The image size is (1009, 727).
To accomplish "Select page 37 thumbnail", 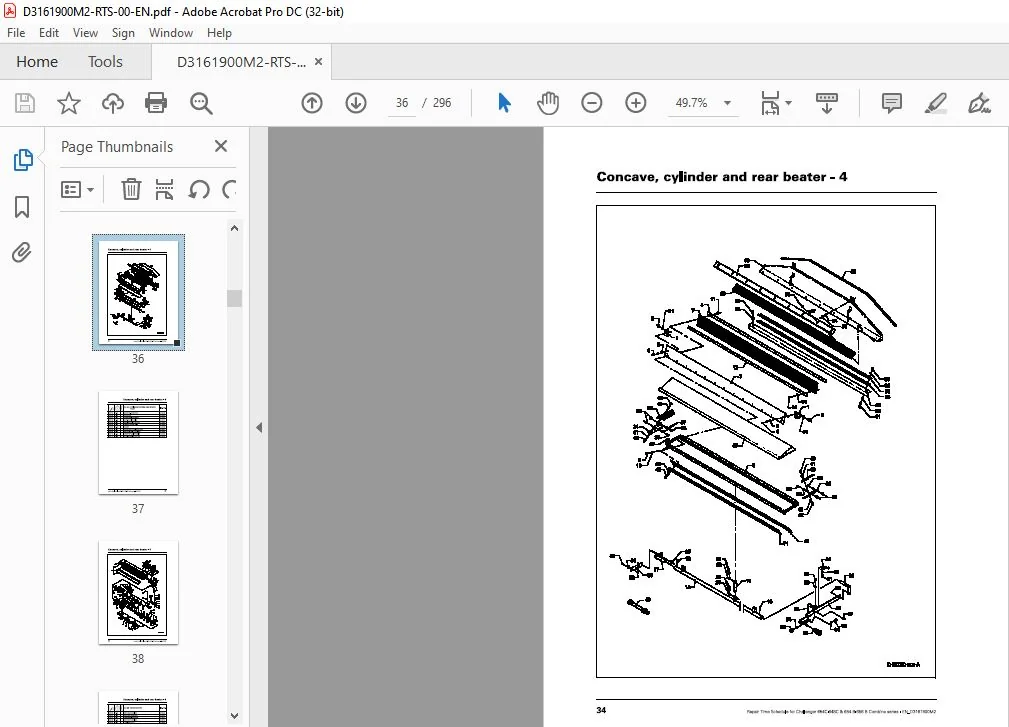I will tap(138, 443).
